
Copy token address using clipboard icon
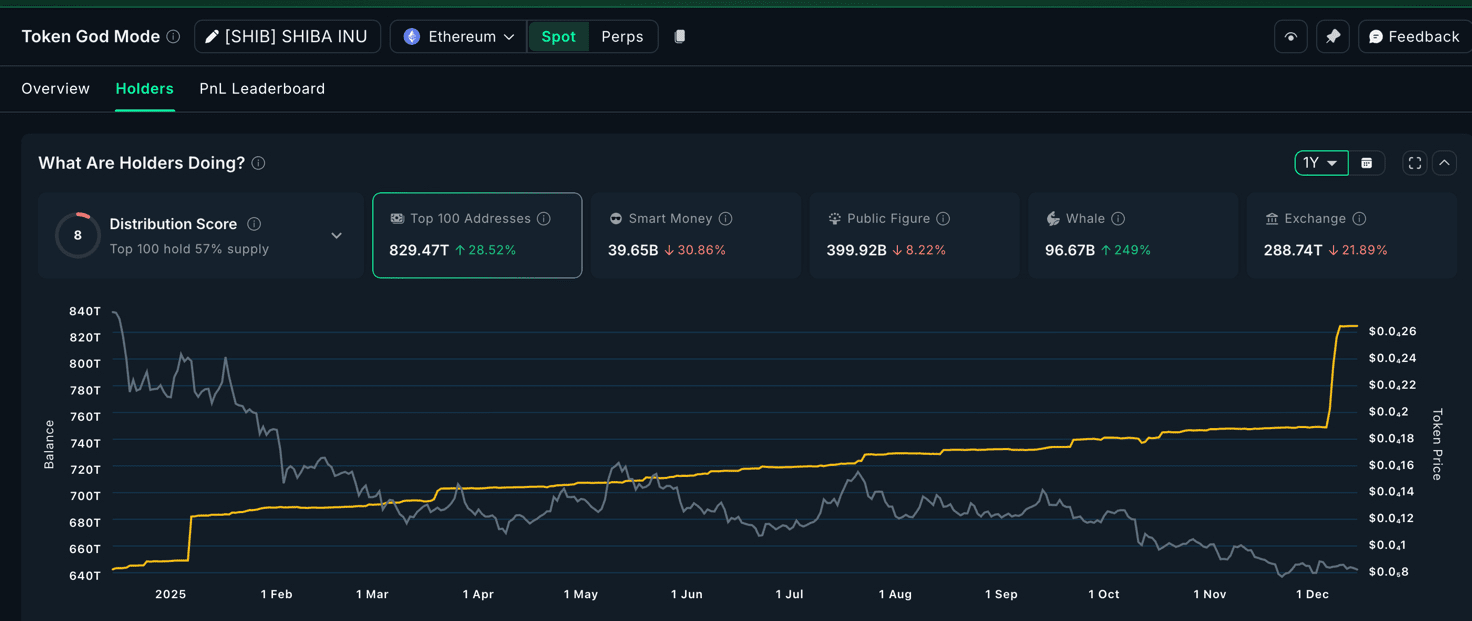coord(680,37)
